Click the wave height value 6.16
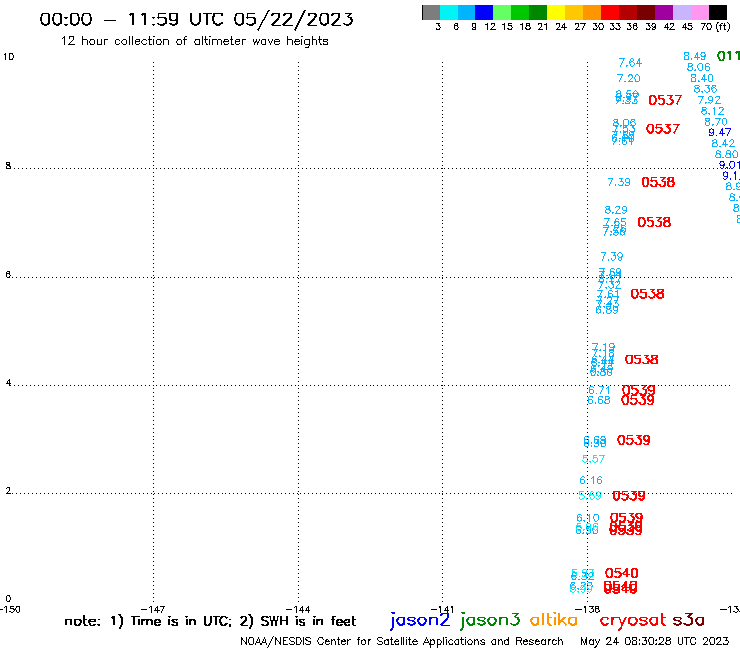This screenshot has height=650, width=740. tap(591, 480)
